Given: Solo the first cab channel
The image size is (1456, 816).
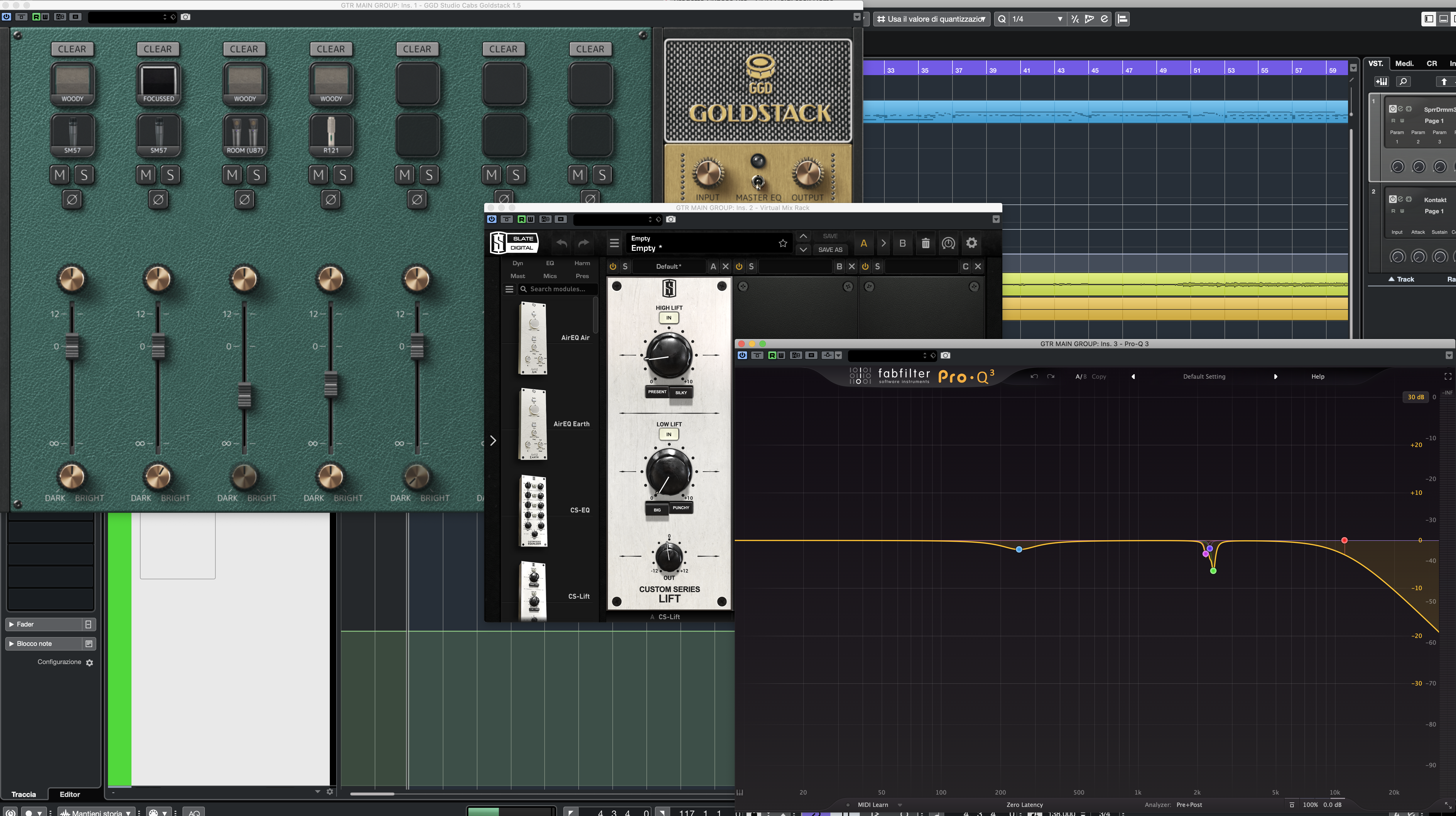Looking at the screenshot, I should [84, 175].
